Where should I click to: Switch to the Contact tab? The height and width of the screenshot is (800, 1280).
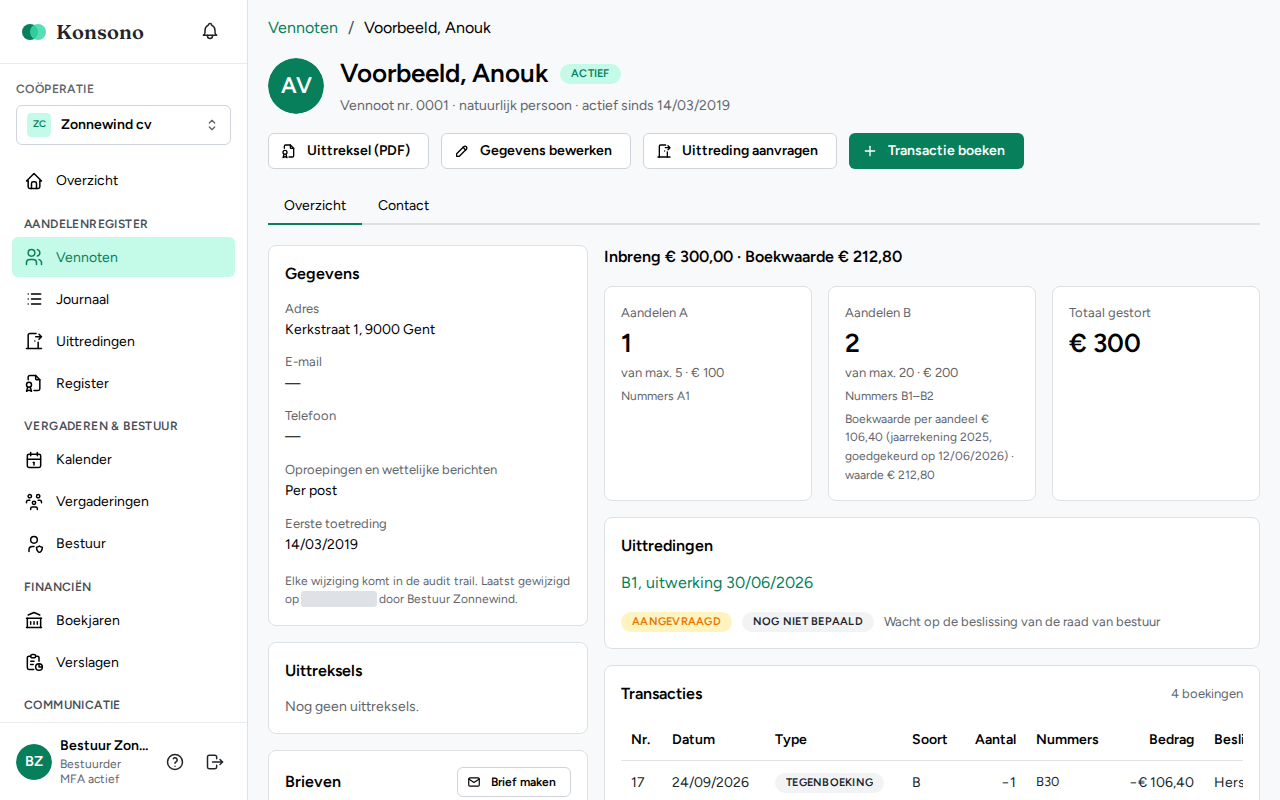pyautogui.click(x=403, y=206)
